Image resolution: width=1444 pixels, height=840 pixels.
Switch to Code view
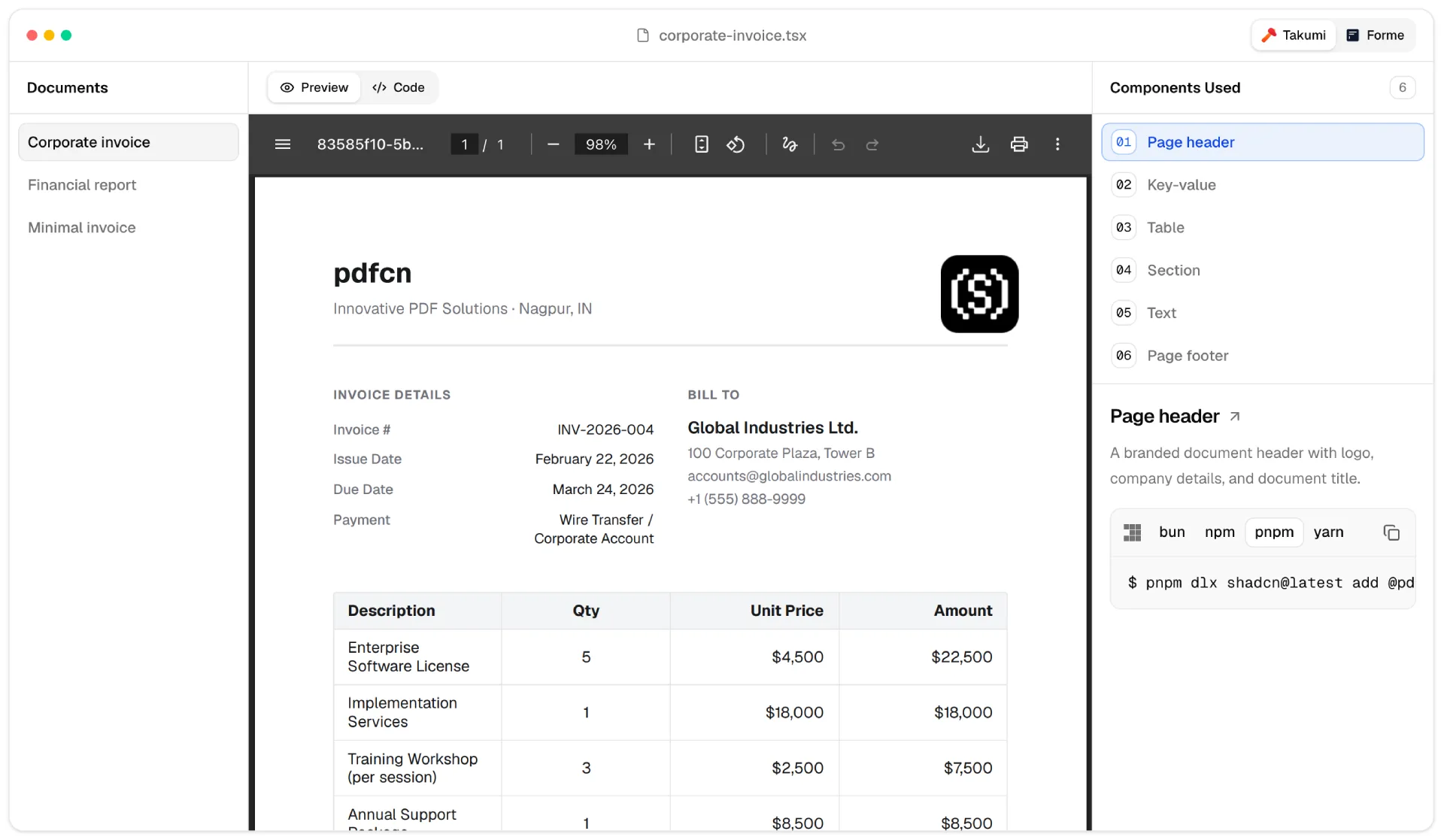coord(399,87)
